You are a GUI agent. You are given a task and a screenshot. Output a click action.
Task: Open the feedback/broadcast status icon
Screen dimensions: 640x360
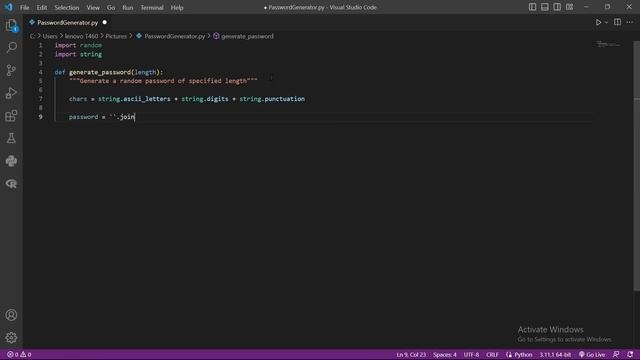[x=616, y=354]
